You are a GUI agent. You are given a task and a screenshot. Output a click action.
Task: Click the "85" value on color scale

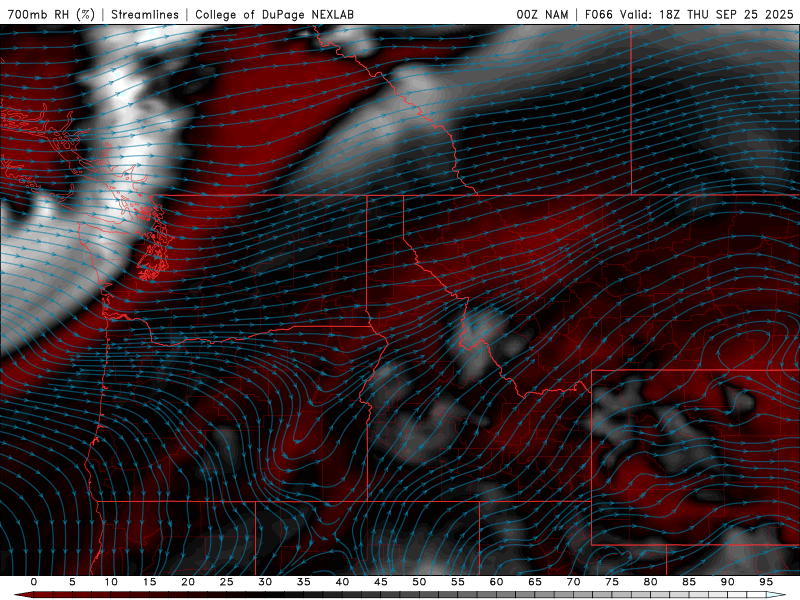click(689, 582)
